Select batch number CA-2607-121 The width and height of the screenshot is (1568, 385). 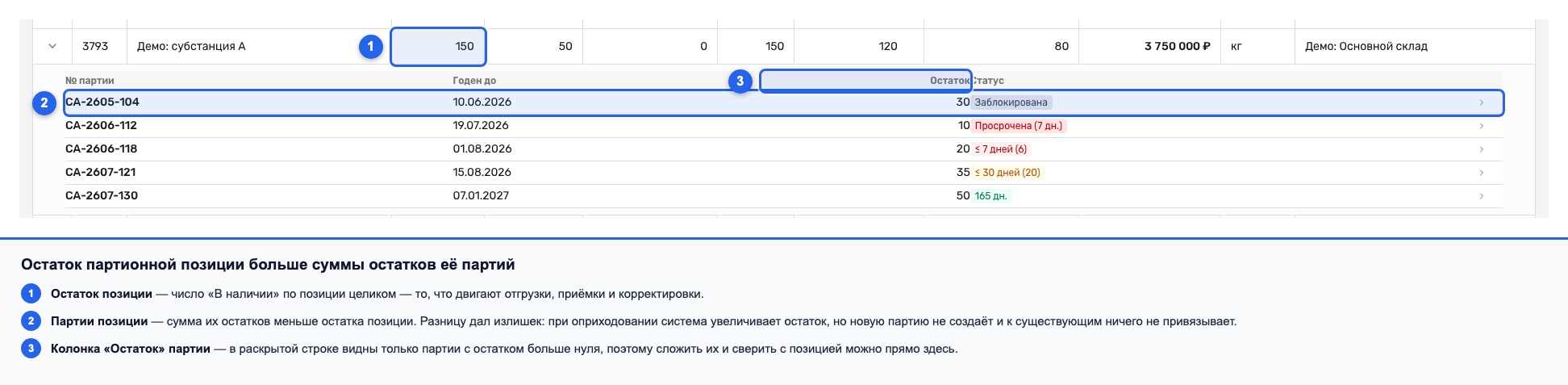(101, 172)
